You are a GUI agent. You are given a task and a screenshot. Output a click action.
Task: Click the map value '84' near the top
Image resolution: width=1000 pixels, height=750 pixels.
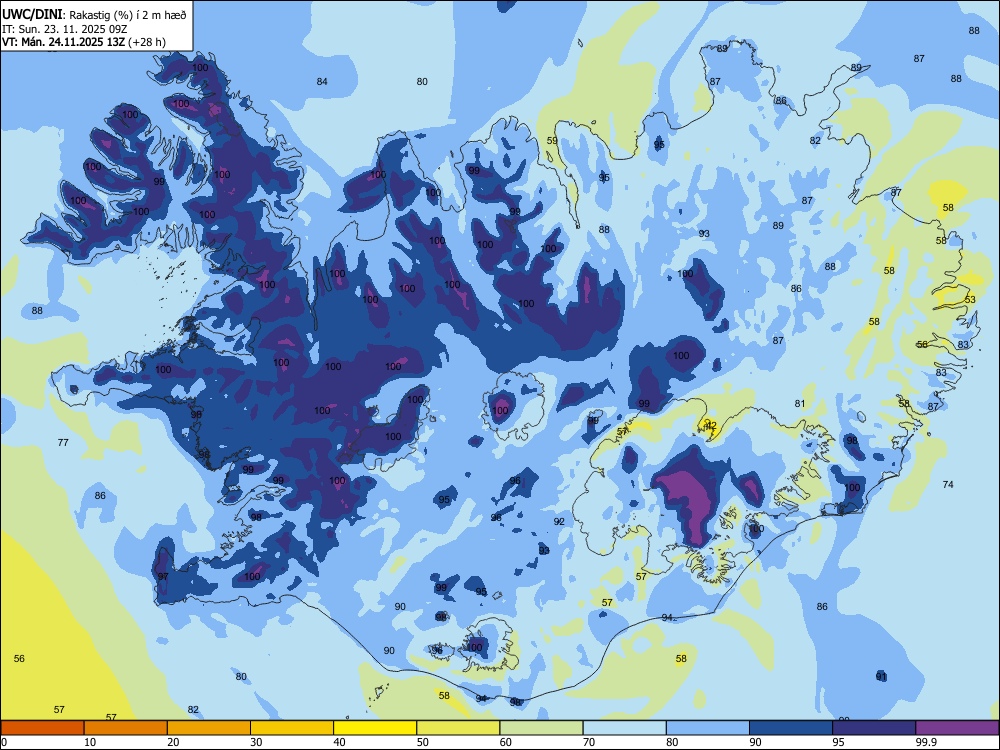point(322,82)
